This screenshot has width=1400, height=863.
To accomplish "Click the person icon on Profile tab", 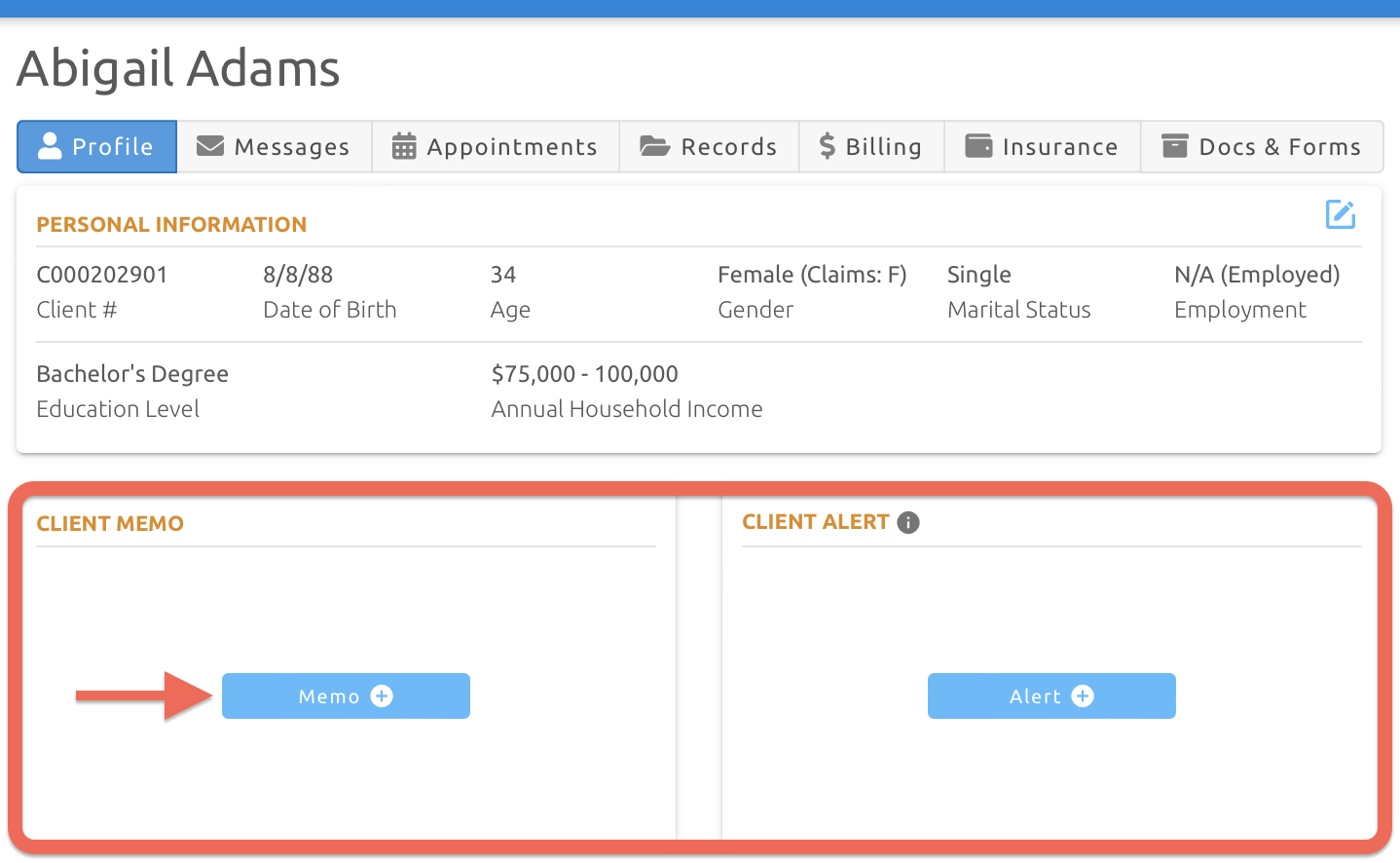I will [x=49, y=146].
